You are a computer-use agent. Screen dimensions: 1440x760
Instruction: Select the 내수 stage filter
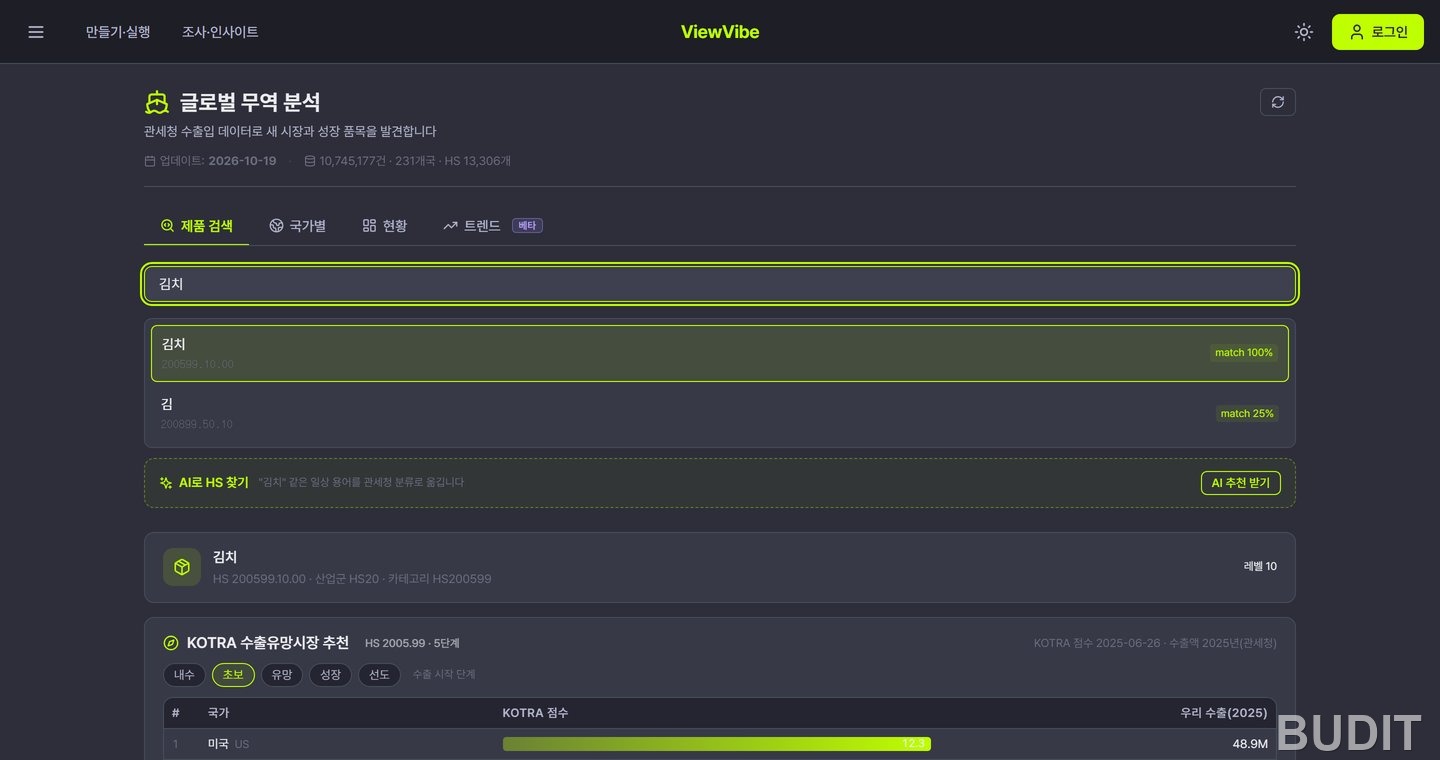[185, 675]
